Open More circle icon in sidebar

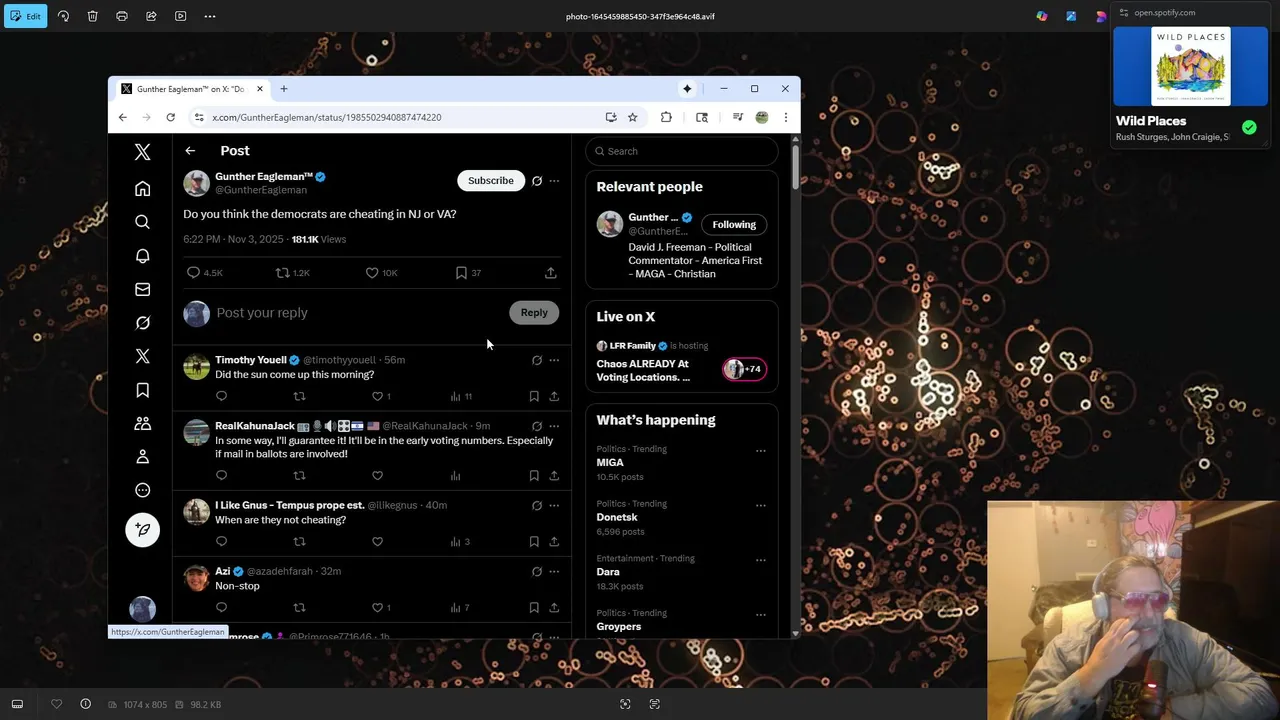click(x=142, y=490)
